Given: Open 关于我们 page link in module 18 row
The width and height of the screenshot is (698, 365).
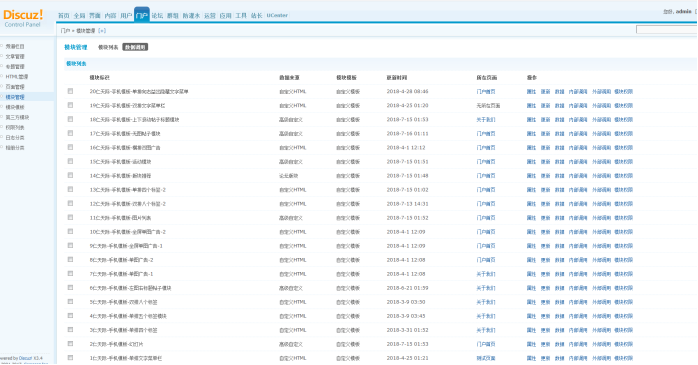Looking at the screenshot, I should click(x=486, y=120).
